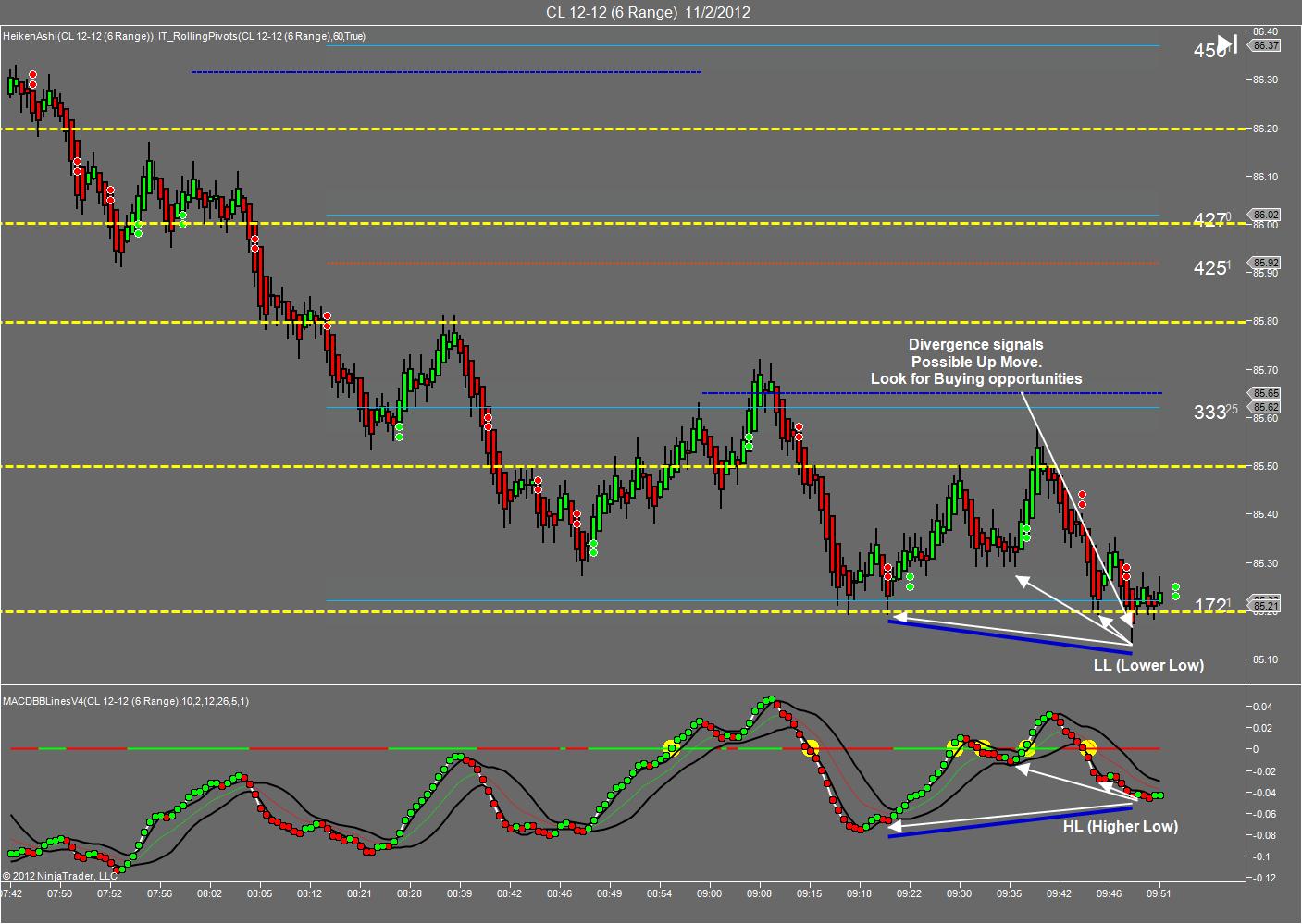Click the 08:12 time axis label
This screenshot has height=924, width=1302.
click(x=310, y=894)
